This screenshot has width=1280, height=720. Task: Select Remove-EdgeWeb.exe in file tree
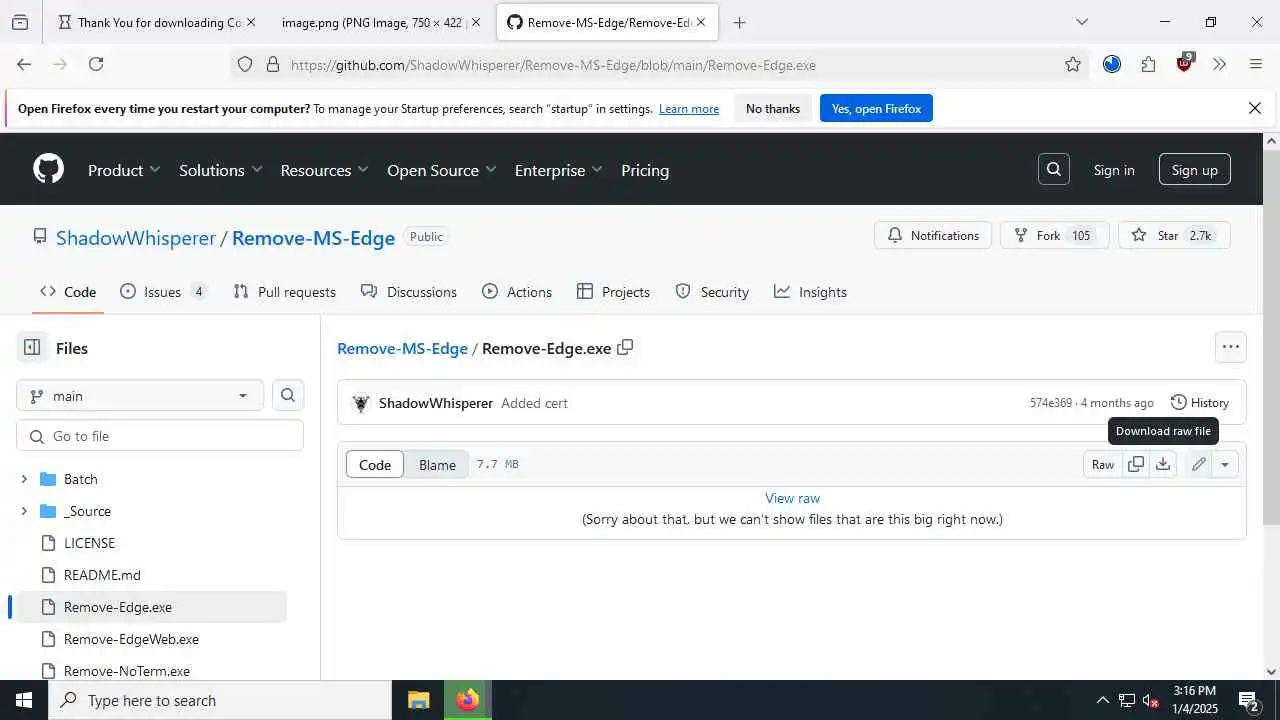131,639
